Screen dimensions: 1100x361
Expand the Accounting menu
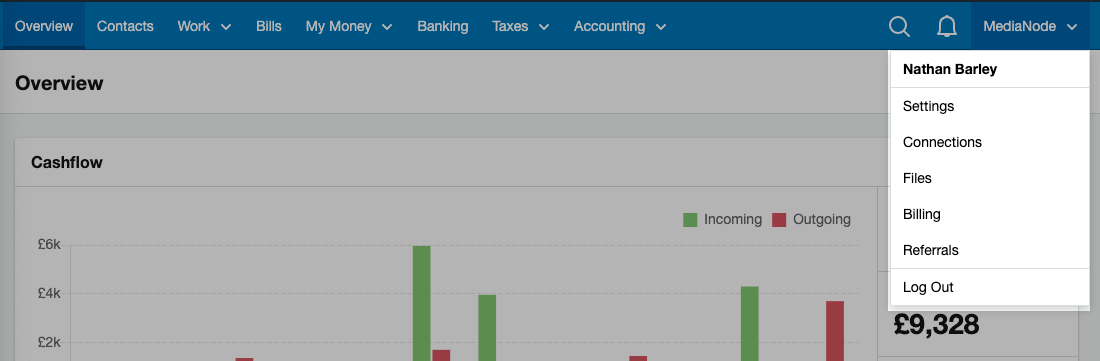(x=619, y=27)
